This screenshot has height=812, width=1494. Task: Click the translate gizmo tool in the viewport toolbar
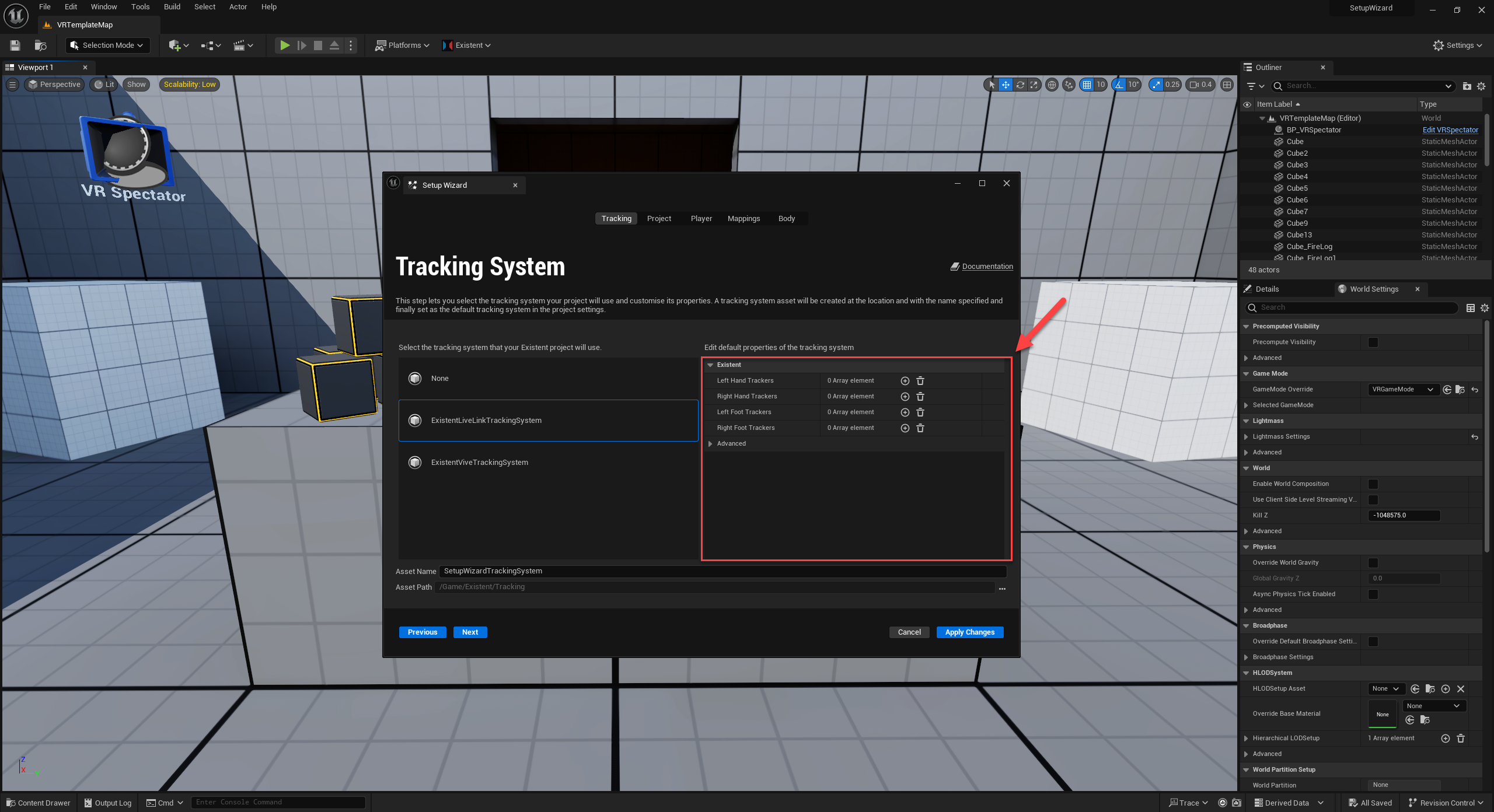click(1006, 85)
